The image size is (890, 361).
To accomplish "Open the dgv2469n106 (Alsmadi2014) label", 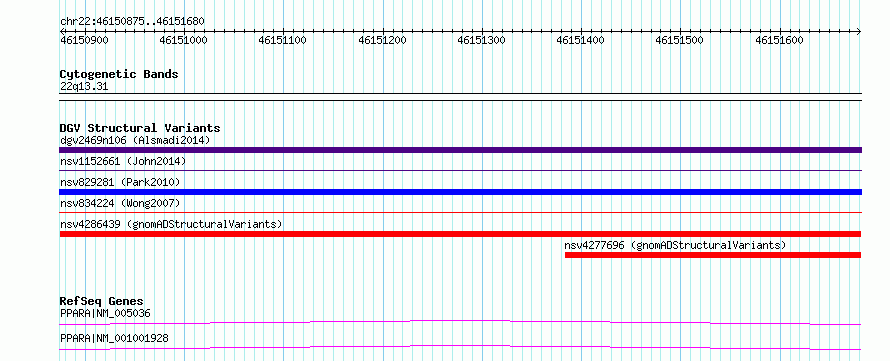I will (x=135, y=140).
